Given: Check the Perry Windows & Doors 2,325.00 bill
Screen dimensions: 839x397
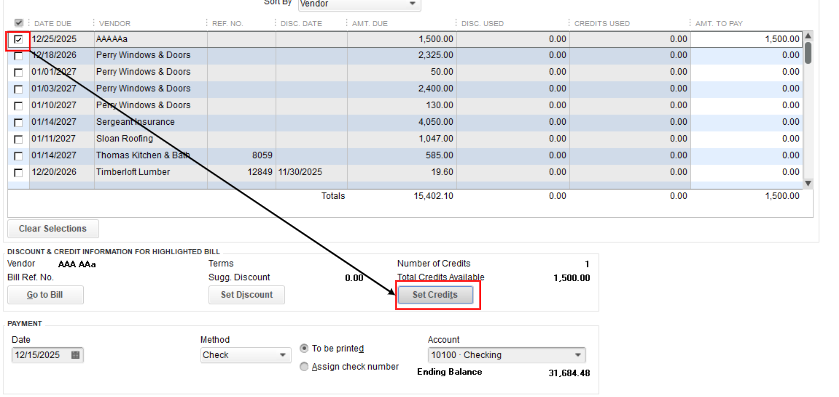Looking at the screenshot, I should click(x=19, y=56).
